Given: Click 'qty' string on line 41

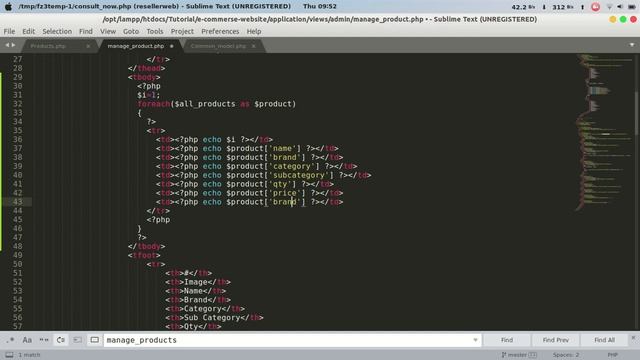Looking at the screenshot, I should [x=282, y=184].
